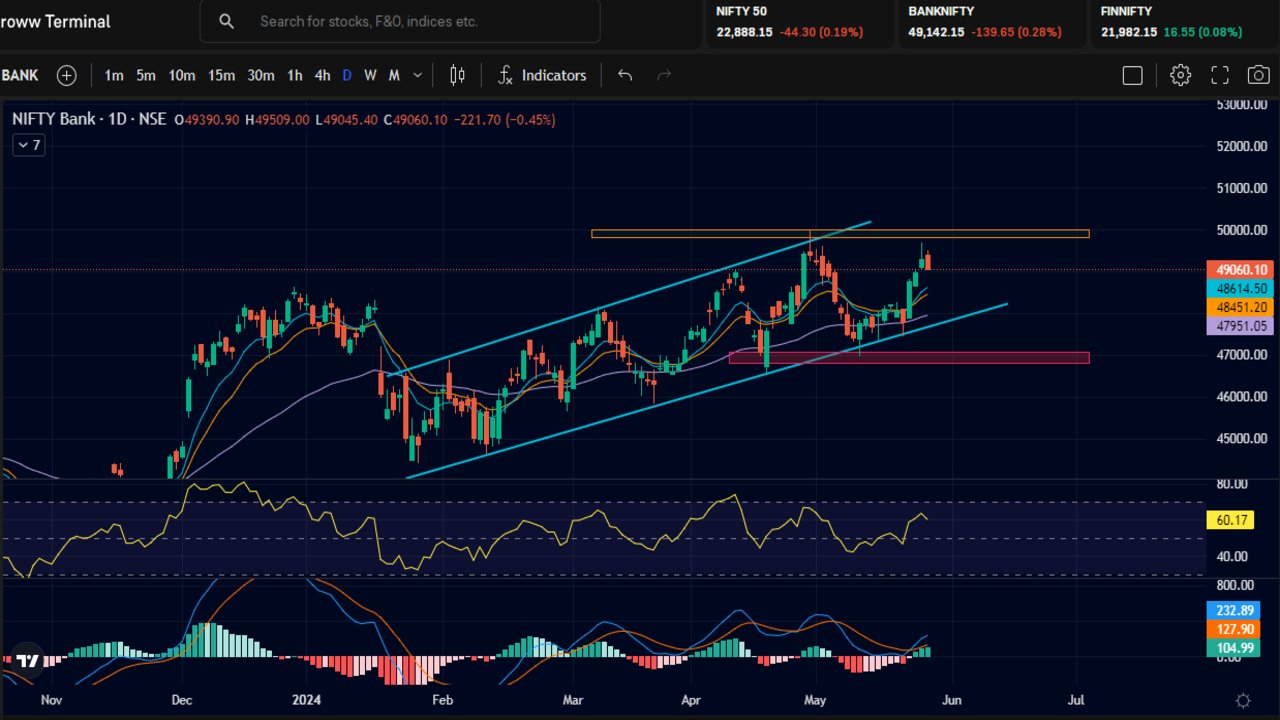Select the pink support zone rectangle
1280x720 pixels.
click(909, 357)
